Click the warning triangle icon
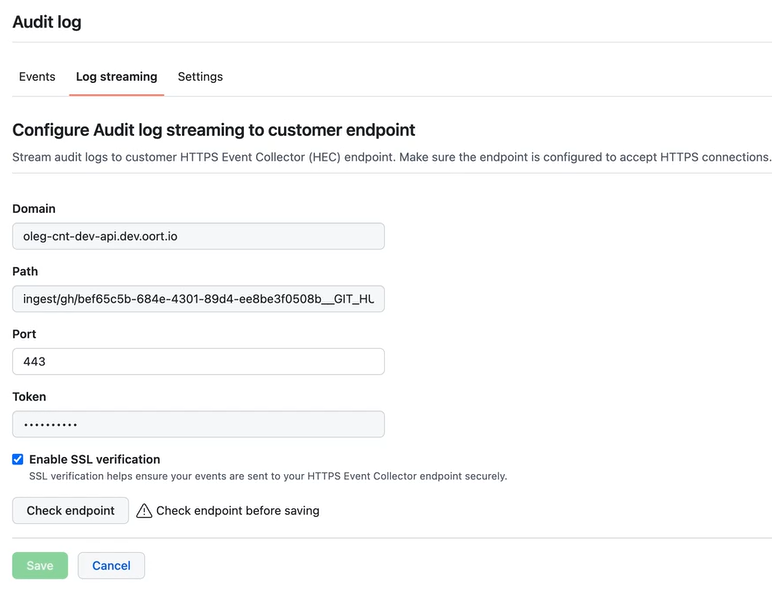Screen dimensions: 772x600 tap(145, 511)
